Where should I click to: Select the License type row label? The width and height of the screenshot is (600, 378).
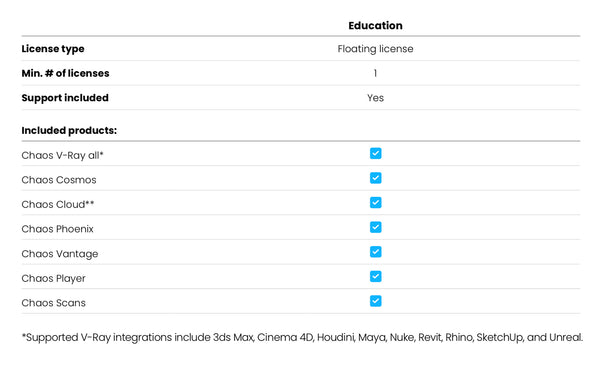(53, 49)
